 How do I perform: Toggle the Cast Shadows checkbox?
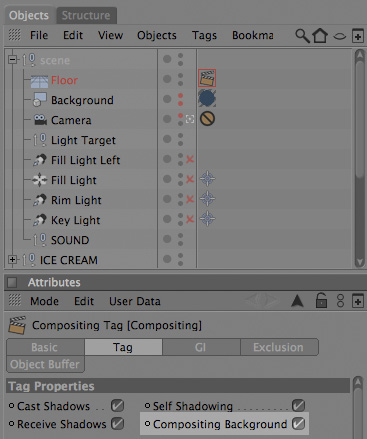coord(117,406)
